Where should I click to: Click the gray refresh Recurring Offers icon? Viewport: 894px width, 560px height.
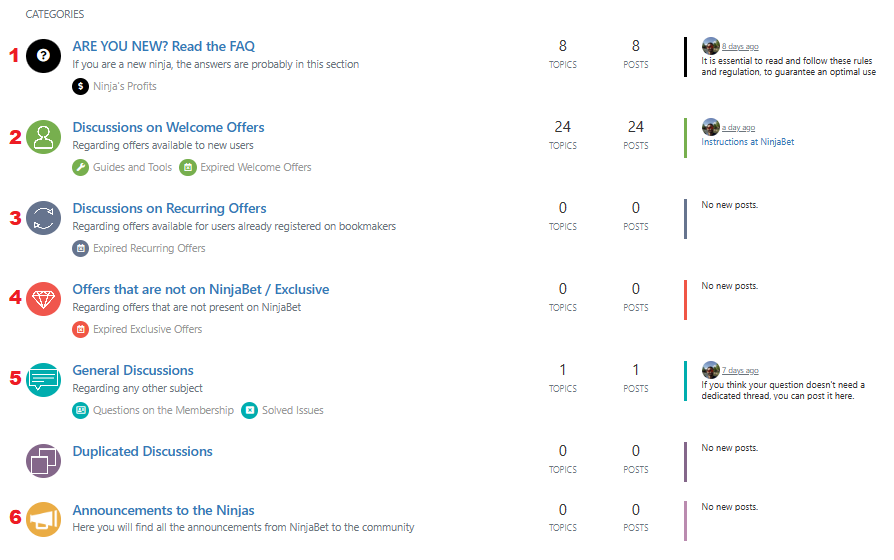click(43, 218)
